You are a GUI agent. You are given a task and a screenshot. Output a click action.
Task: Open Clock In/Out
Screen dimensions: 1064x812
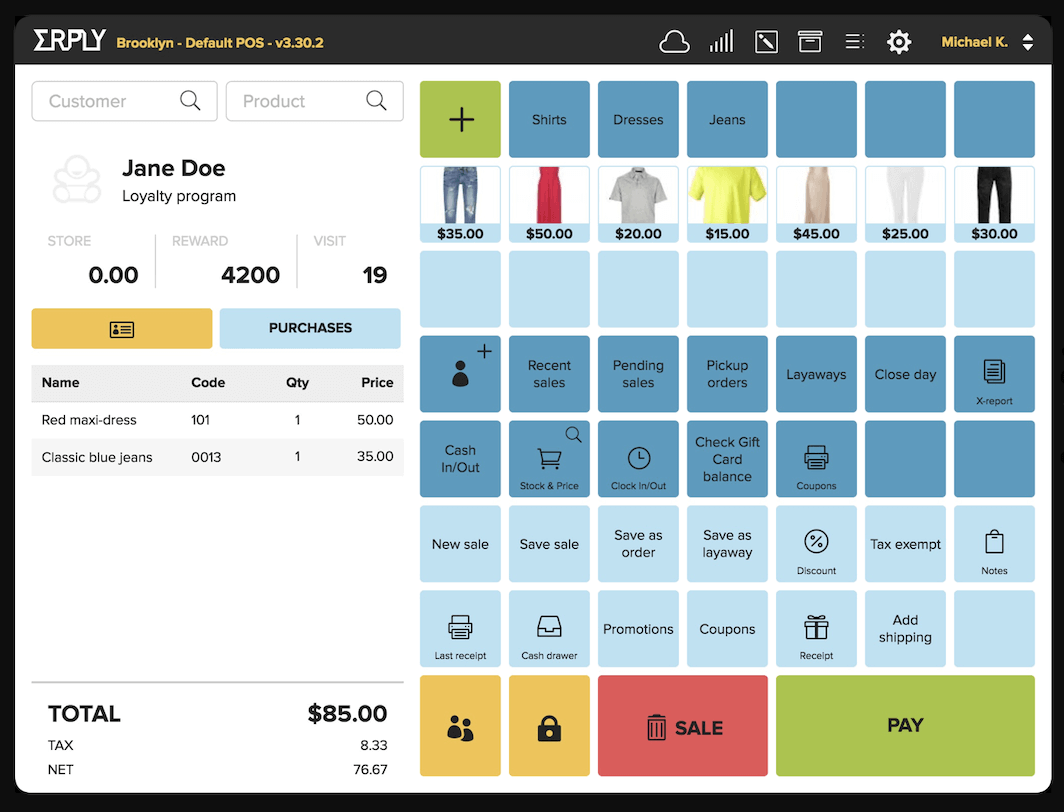tap(638, 459)
